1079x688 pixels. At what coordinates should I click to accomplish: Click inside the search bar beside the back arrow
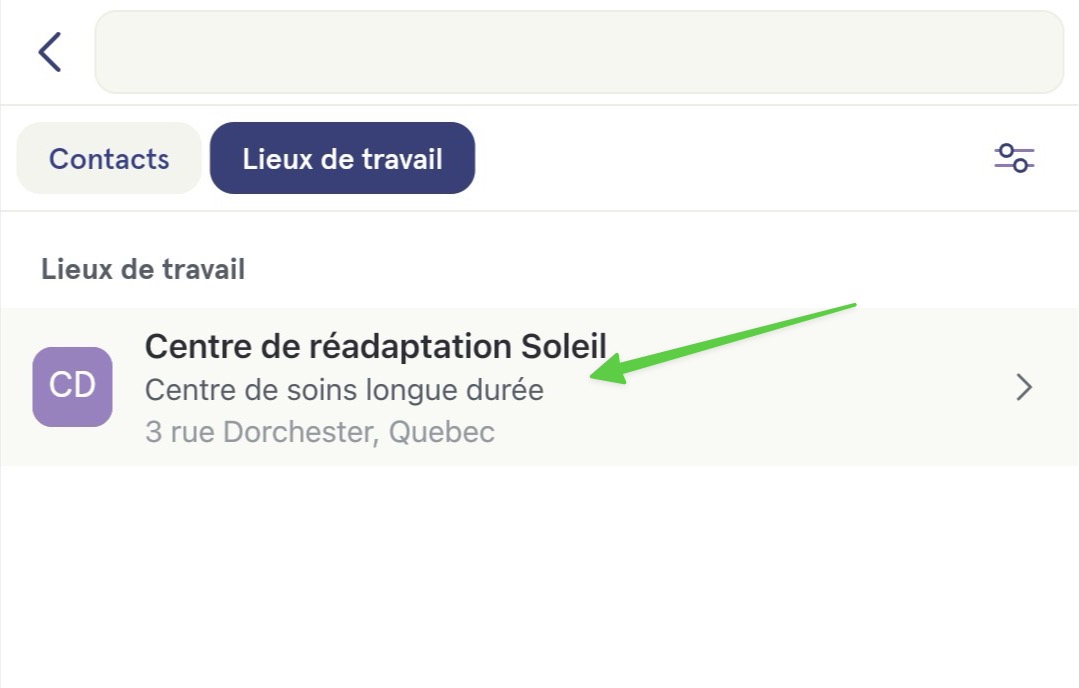tap(579, 52)
